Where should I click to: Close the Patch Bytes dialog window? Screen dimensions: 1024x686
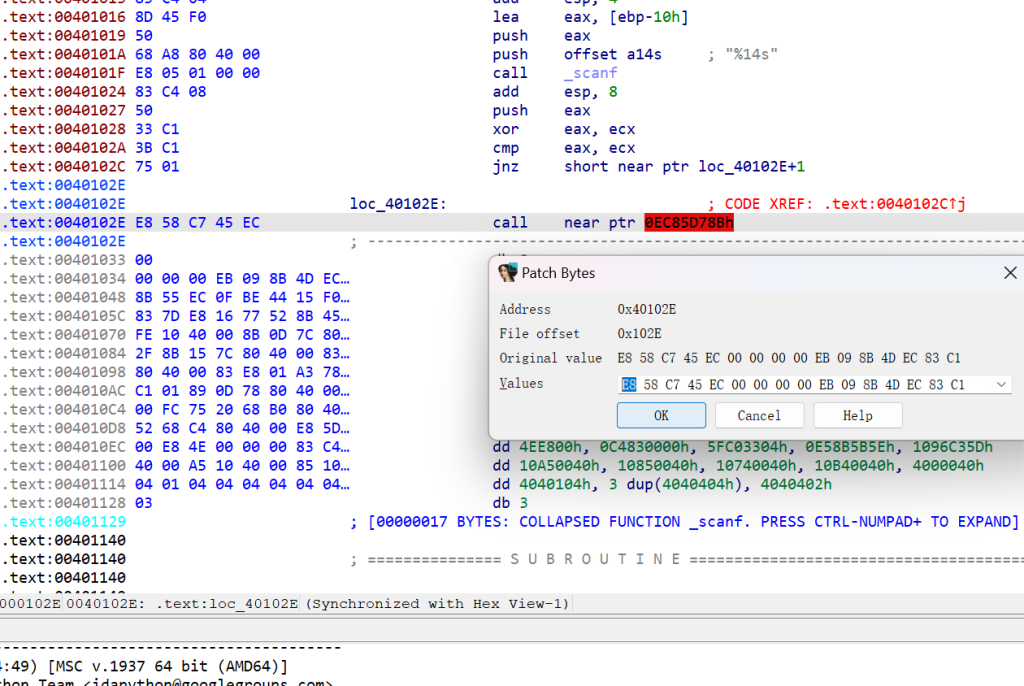[x=1010, y=273]
